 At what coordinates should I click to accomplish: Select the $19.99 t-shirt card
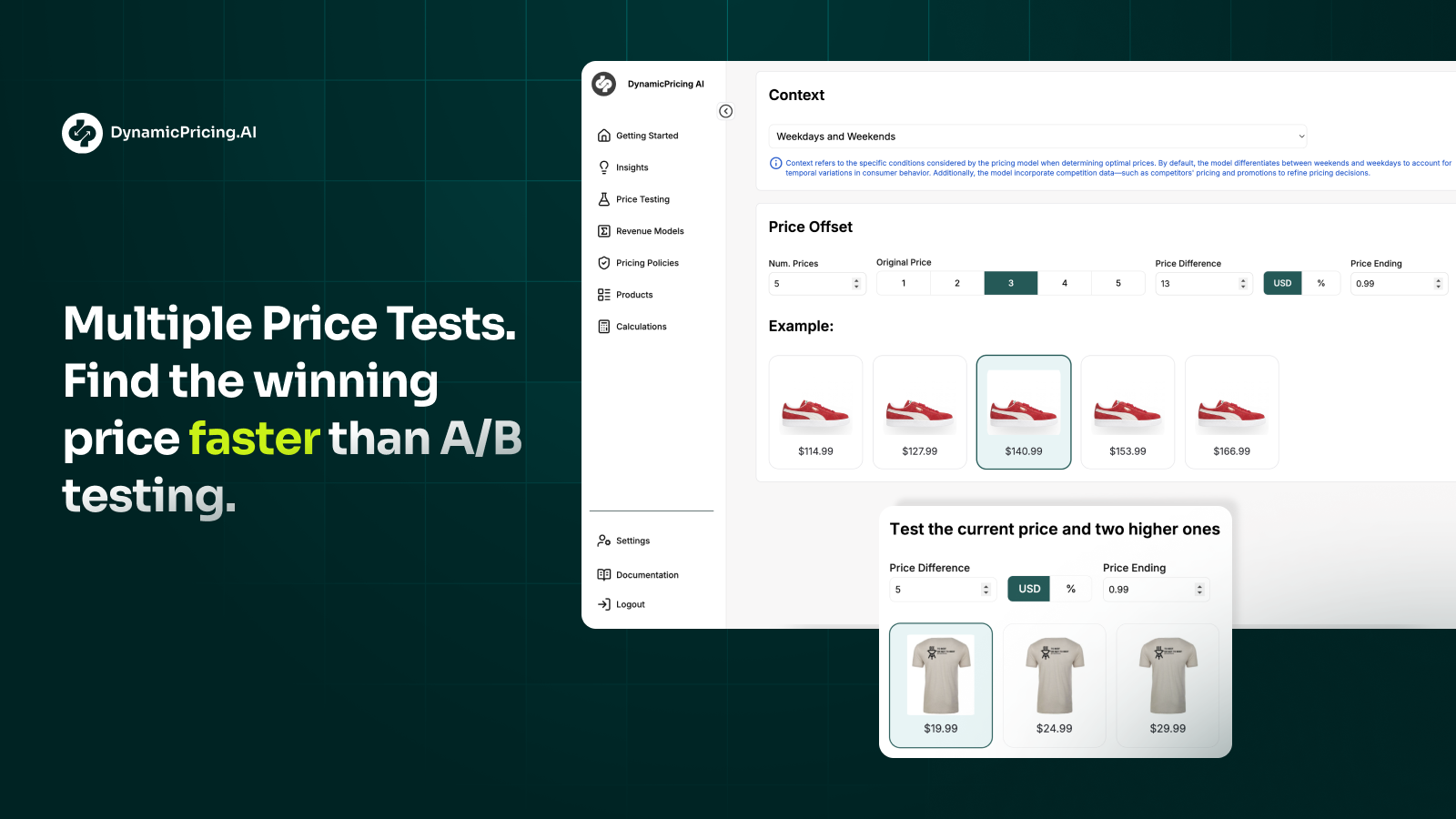click(x=941, y=685)
